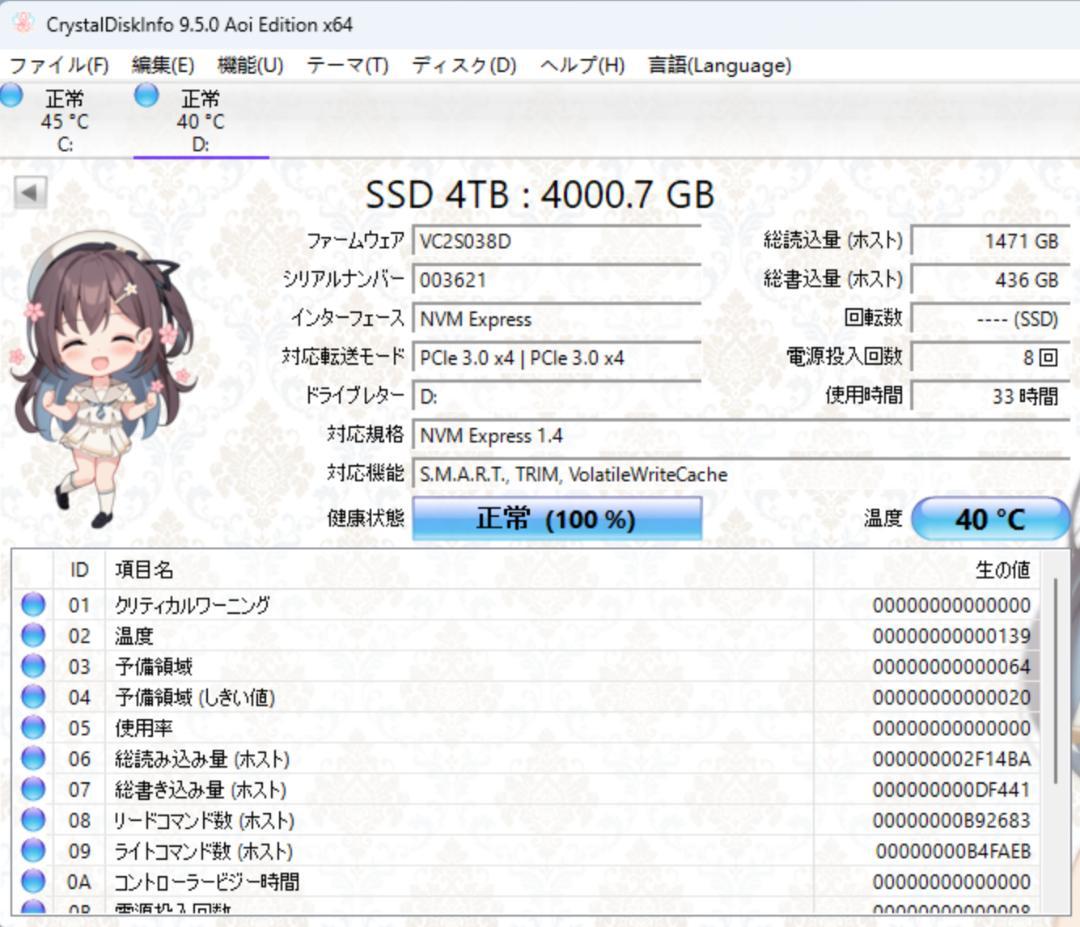Click the blue health indicator above the D: drive
The width and height of the screenshot is (1080, 927).
[x=145, y=96]
